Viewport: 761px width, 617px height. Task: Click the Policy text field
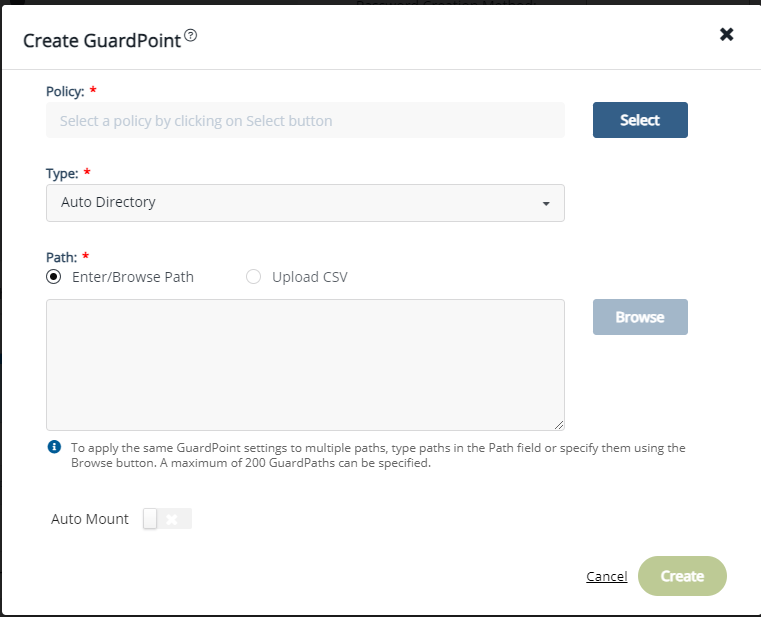(305, 121)
